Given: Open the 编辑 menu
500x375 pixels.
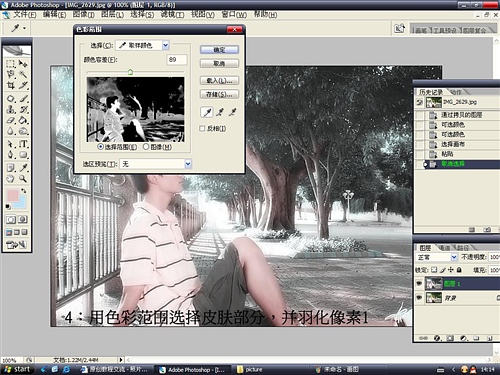Looking at the screenshot, I should pyautogui.click(x=55, y=15).
